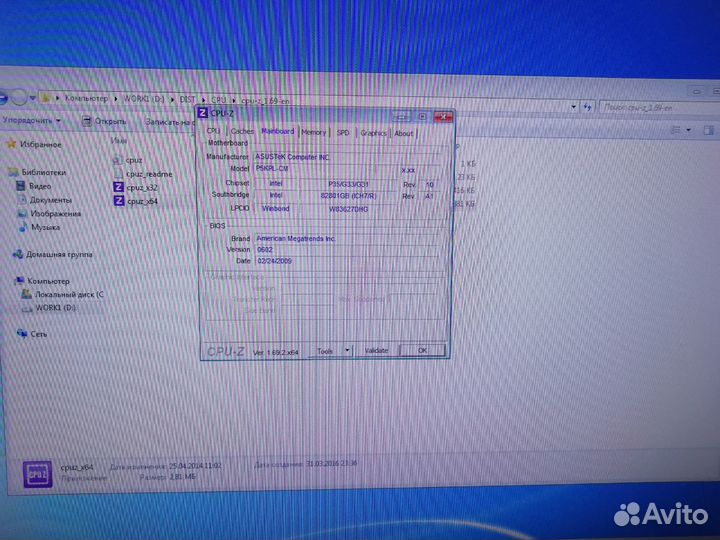Minimize the CPU-Z window
The image size is (720, 540).
tap(401, 116)
